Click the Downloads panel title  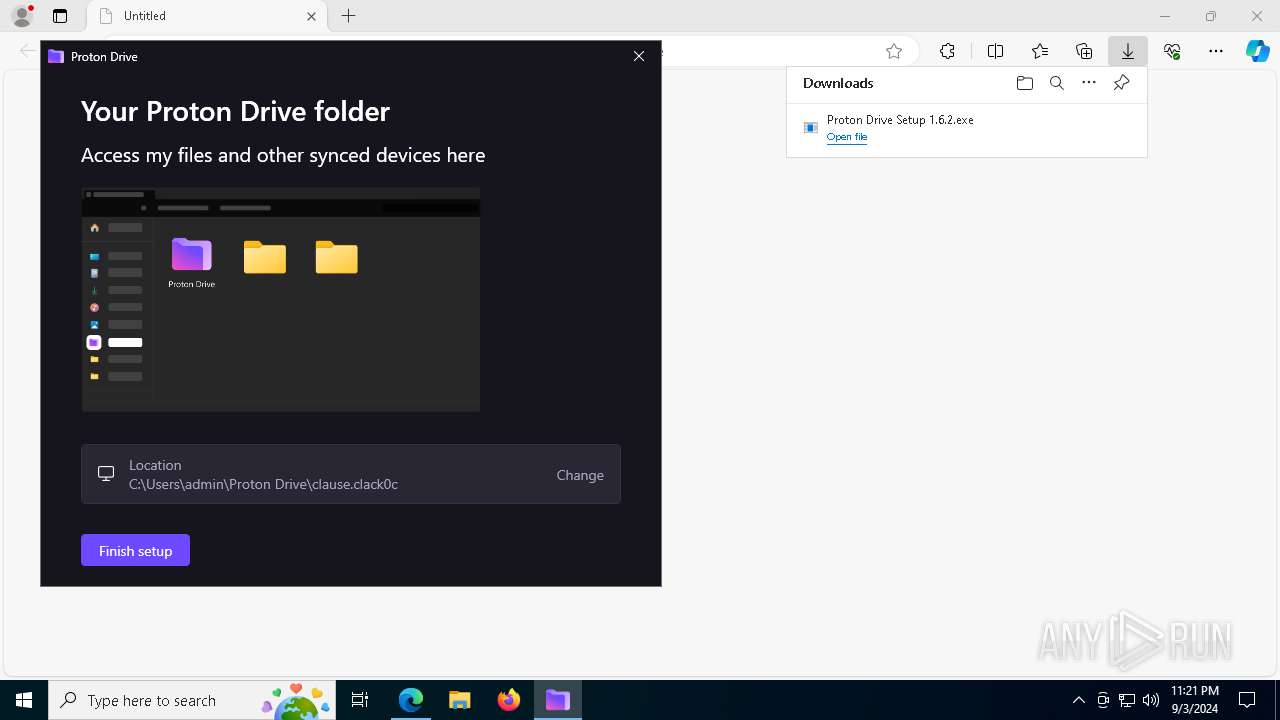838,83
